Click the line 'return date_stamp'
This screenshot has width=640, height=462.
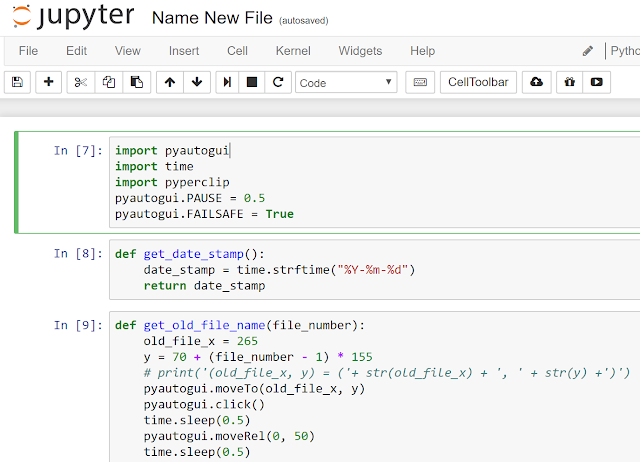(204, 286)
